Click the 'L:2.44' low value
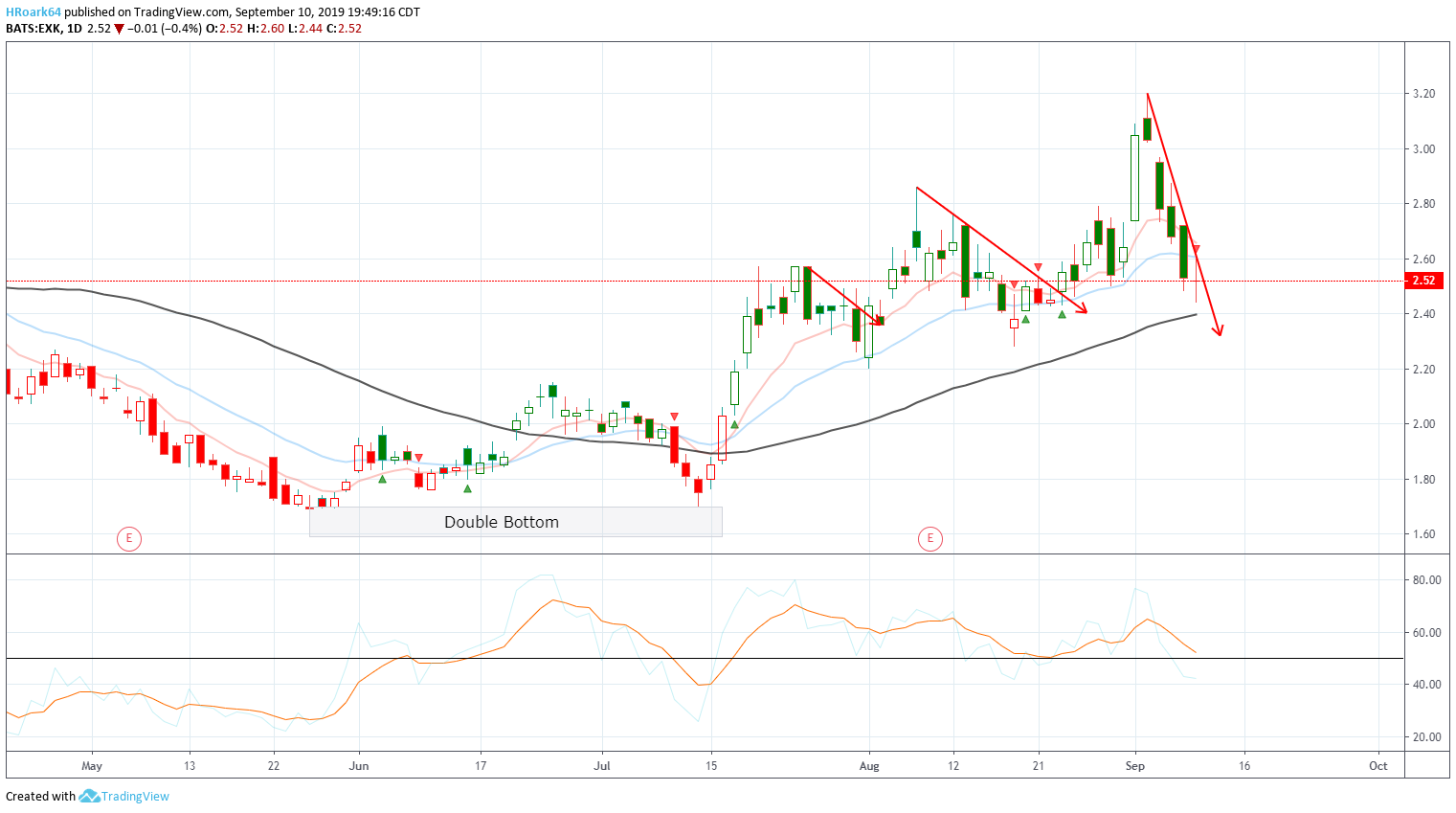The width and height of the screenshot is (1456, 813). 305,29
